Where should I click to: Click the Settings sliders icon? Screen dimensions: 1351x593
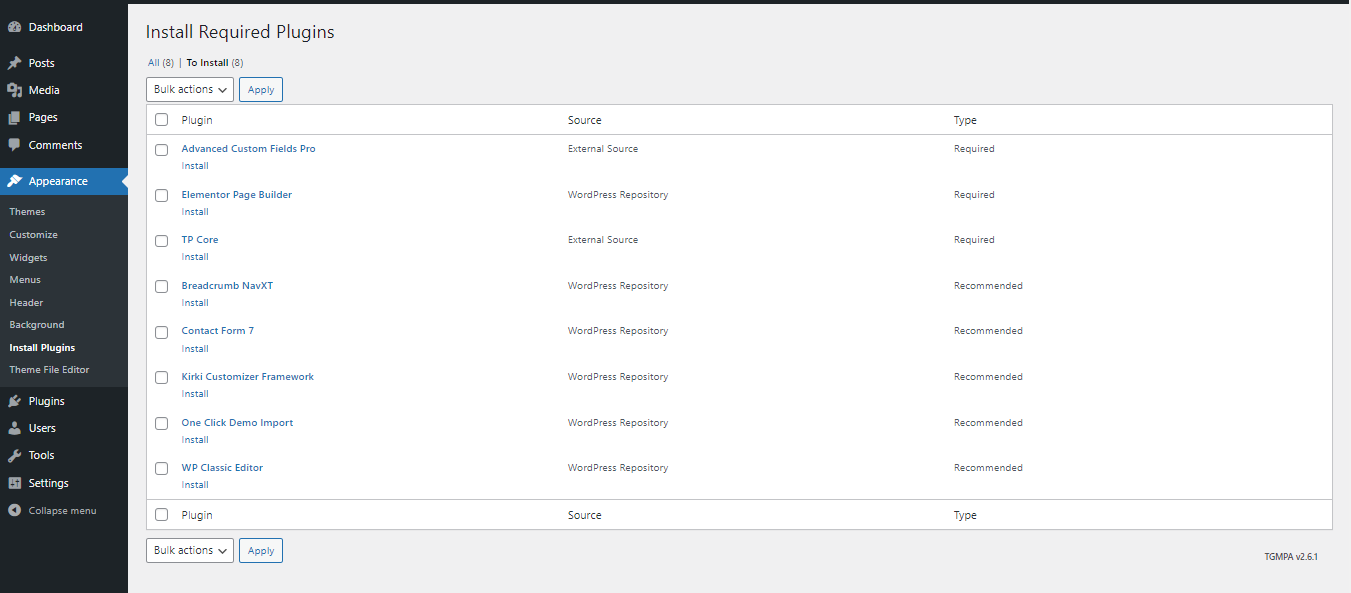pyautogui.click(x=14, y=483)
